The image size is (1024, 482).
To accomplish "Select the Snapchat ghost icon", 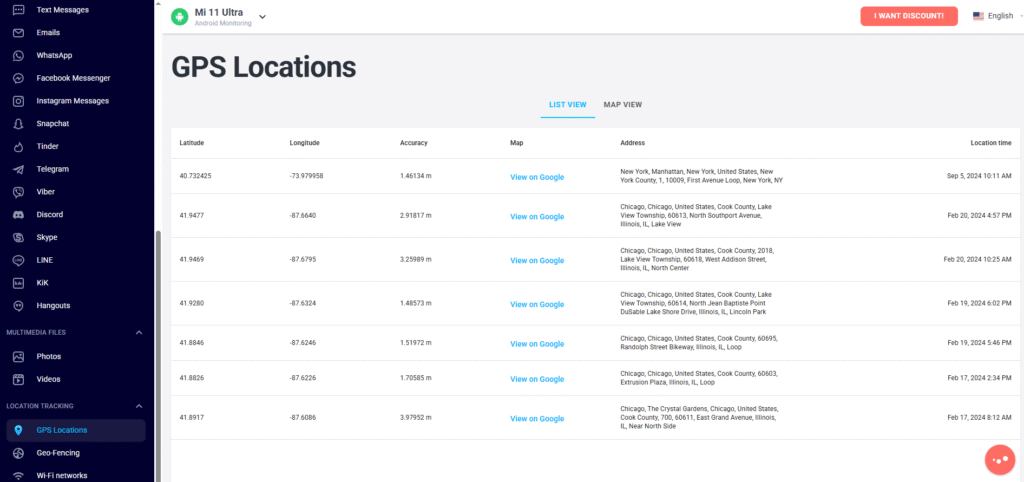I will pos(18,124).
